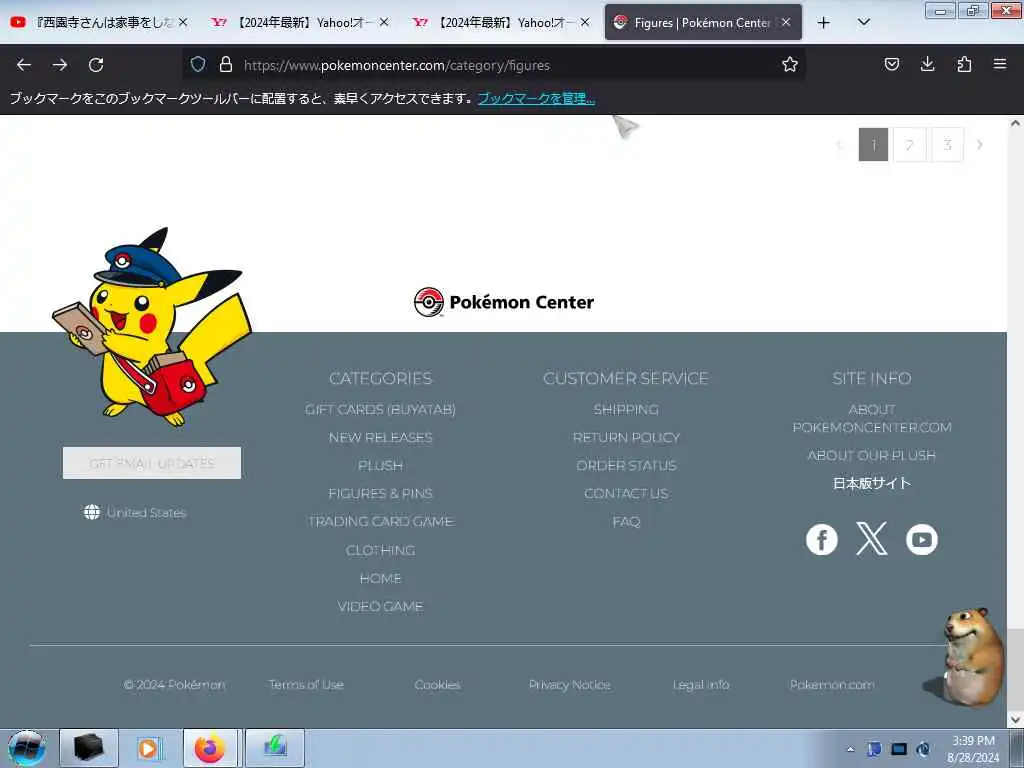Close the Figures Pokémon Center tab
Viewport: 1024px width, 768px height.
(x=786, y=23)
